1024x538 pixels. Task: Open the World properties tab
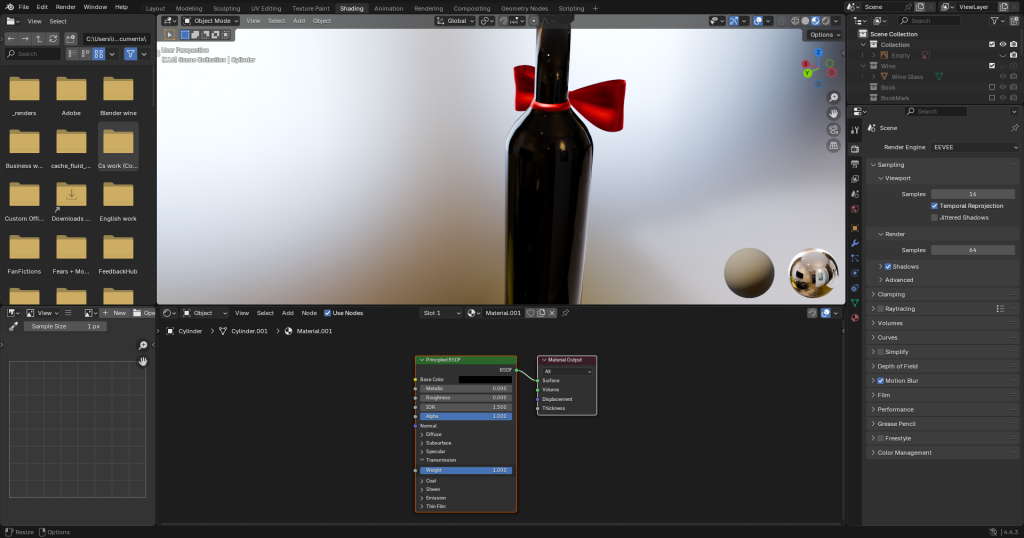click(x=855, y=209)
